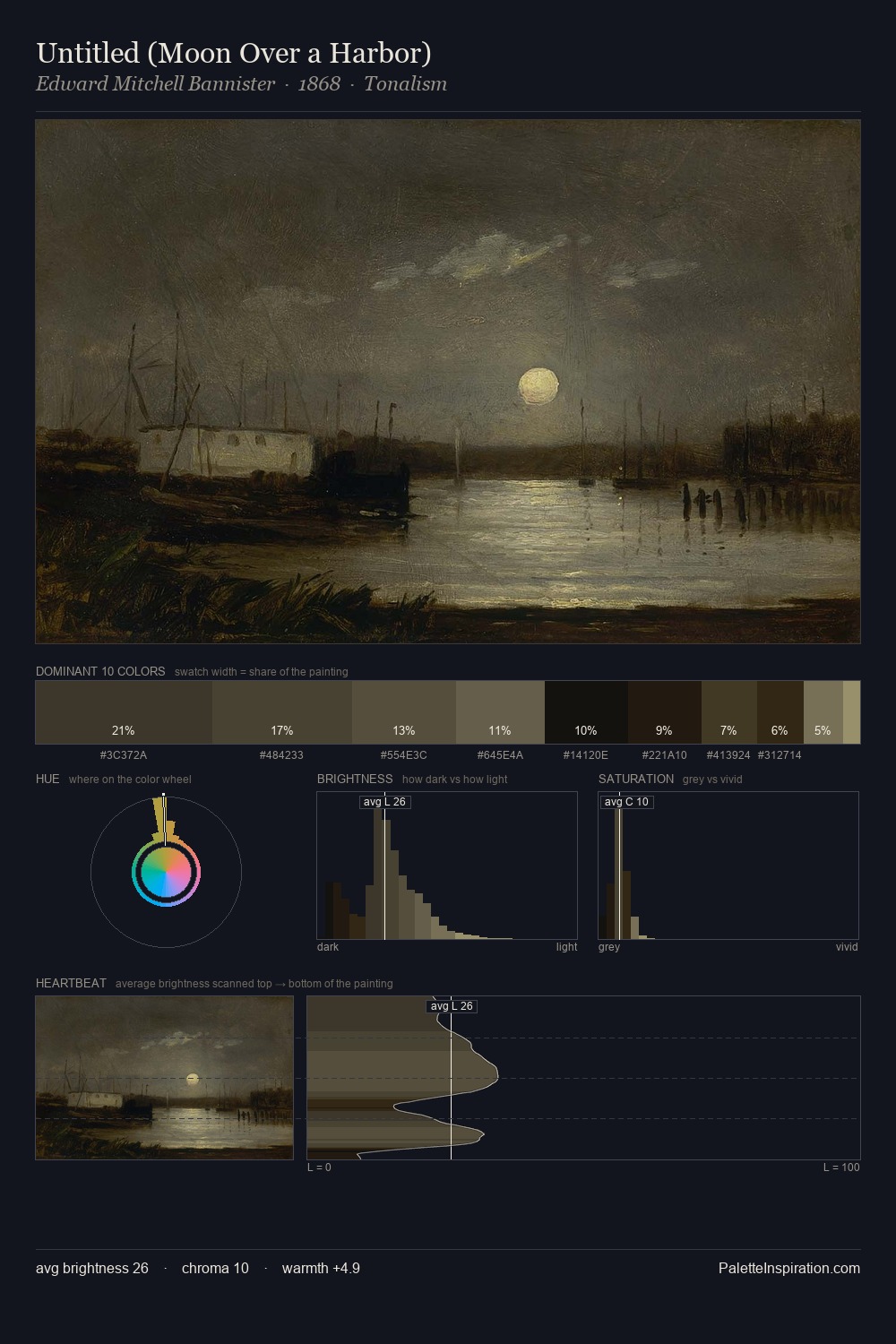896x1344 pixels.
Task: Click the 21% swatch #3C372A
Action: pos(124,712)
